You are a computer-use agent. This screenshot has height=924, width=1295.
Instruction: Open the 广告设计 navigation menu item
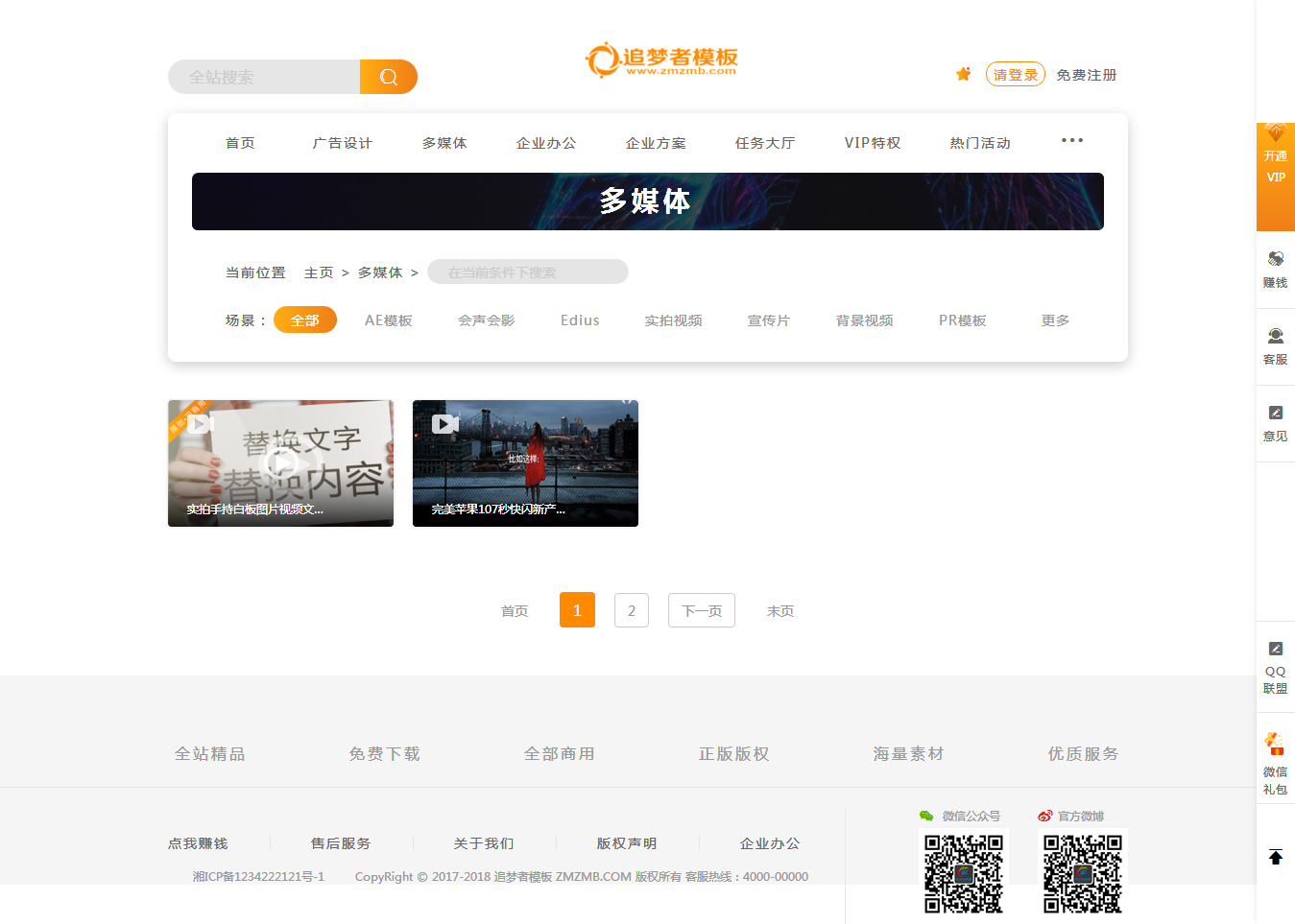(x=342, y=143)
